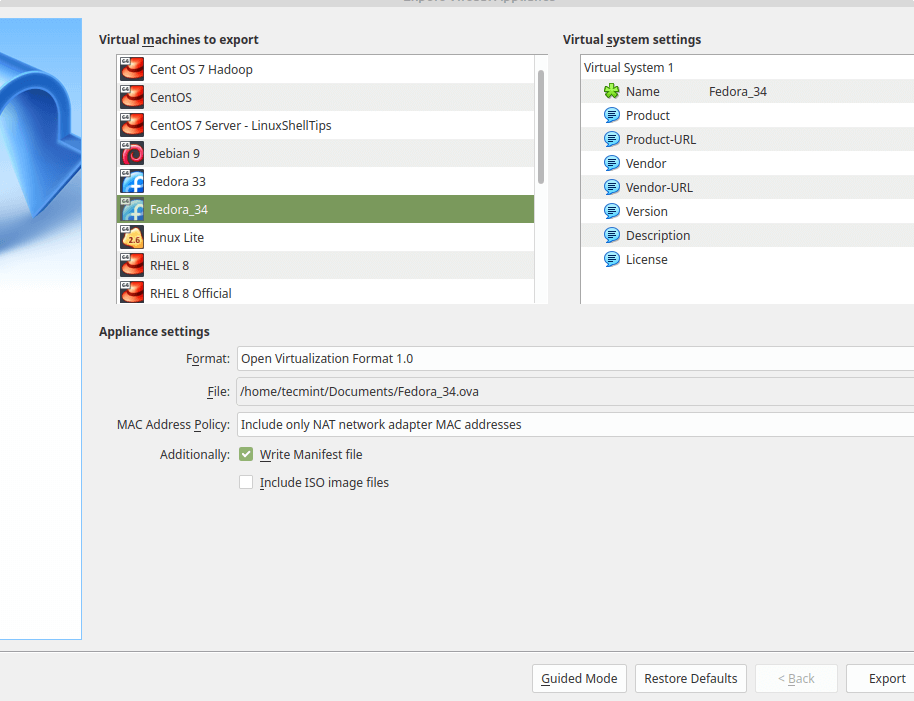Uncheck the Write Manifest file checkbox
Screen dimensions: 914x701
click(246, 455)
